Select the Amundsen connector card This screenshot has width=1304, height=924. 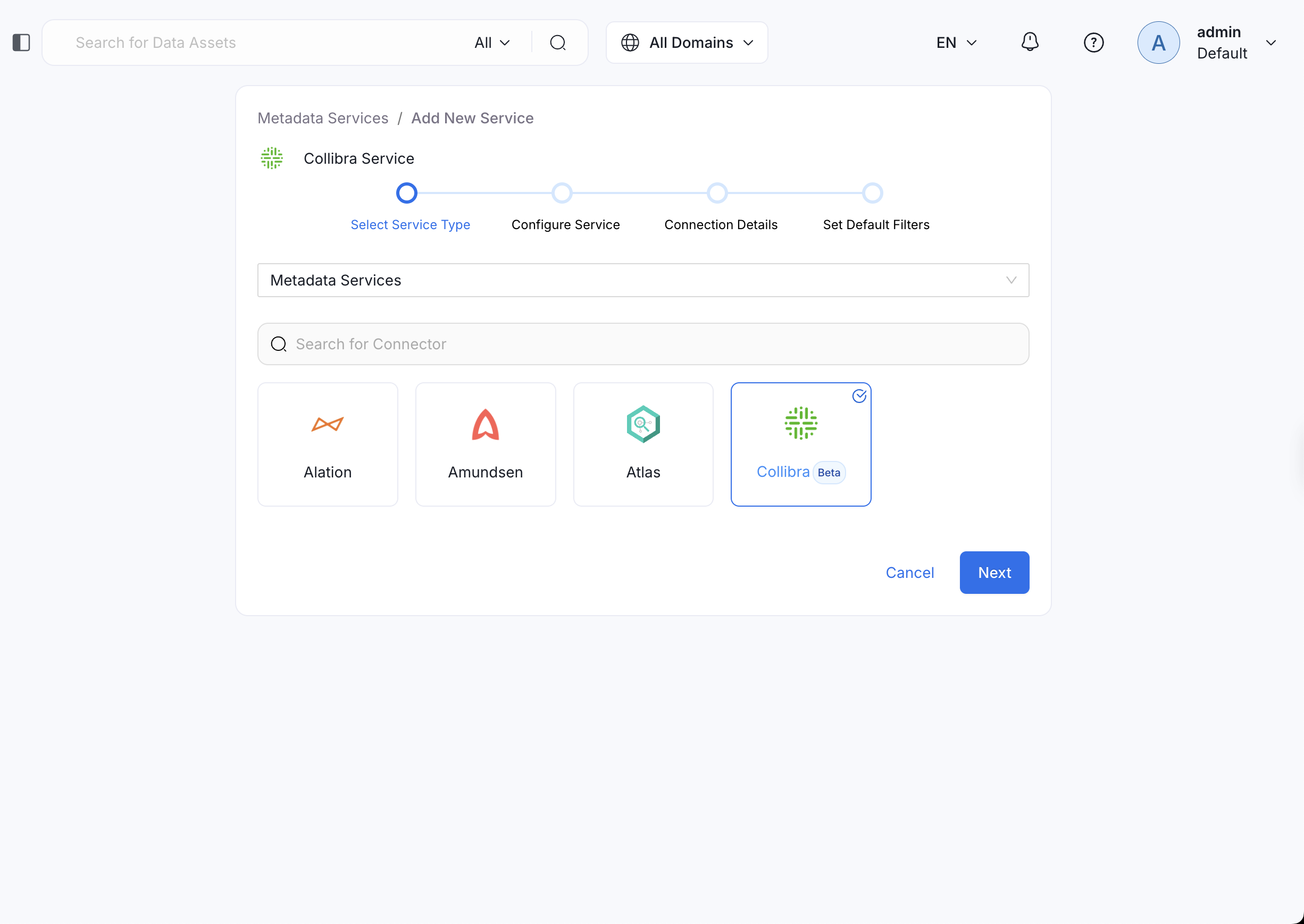coord(485,444)
